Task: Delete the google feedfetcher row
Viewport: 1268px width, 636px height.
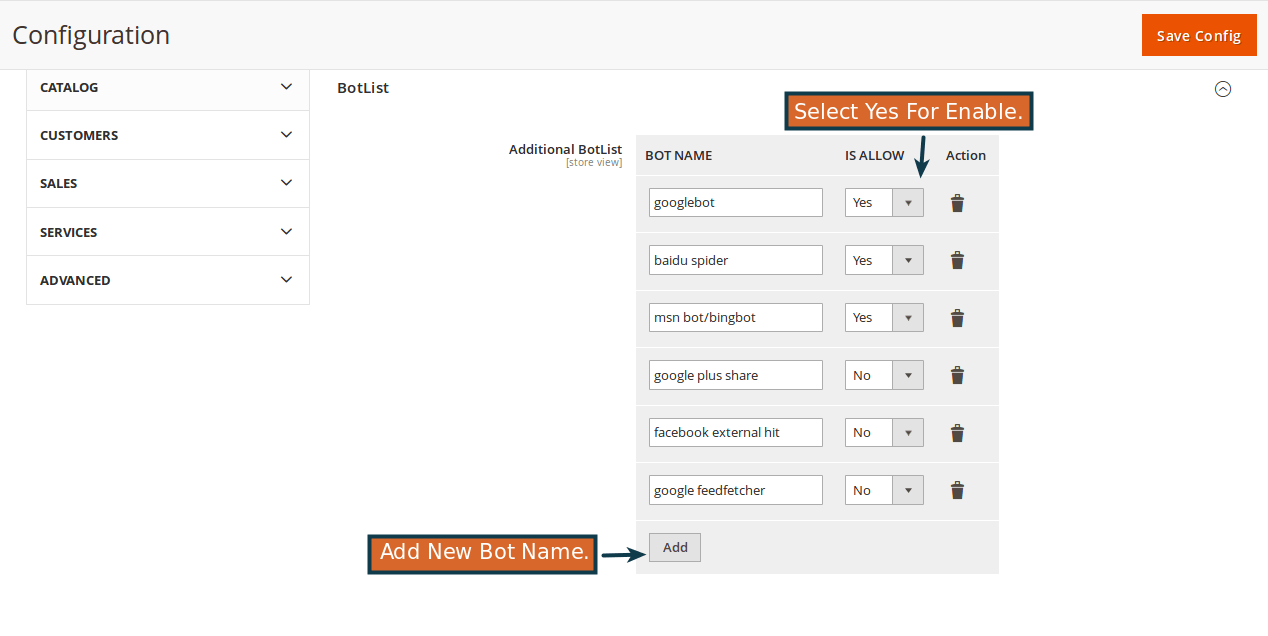Action: (957, 490)
